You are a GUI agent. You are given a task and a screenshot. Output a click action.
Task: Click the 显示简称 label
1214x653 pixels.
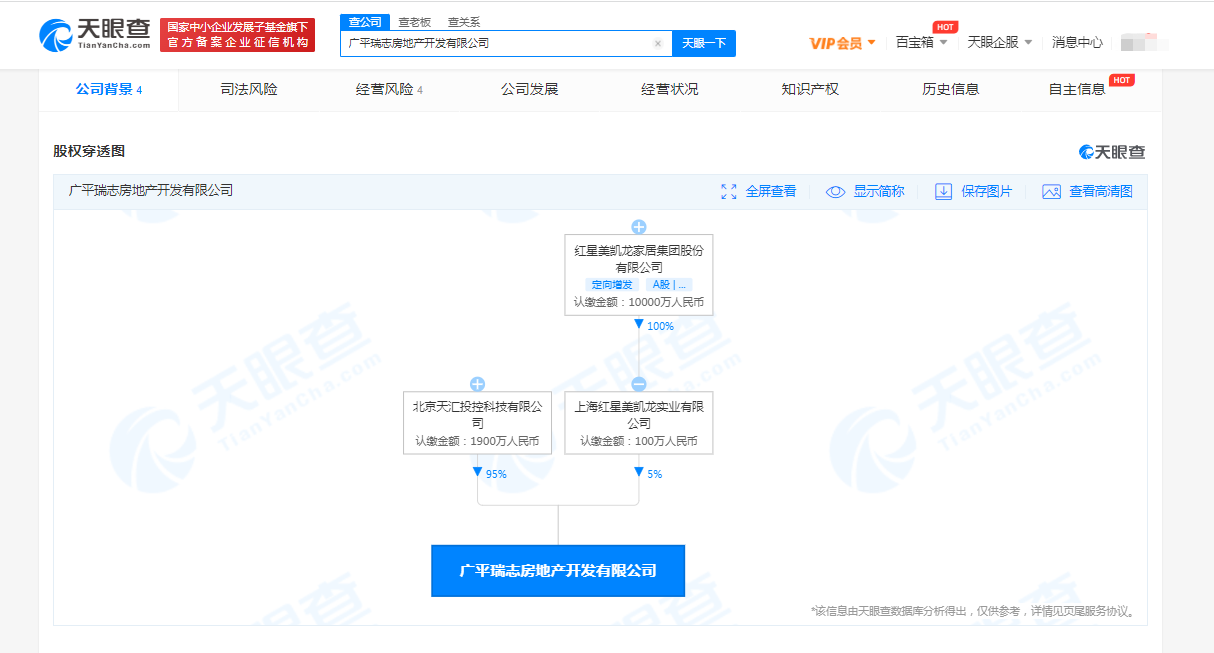coord(879,191)
